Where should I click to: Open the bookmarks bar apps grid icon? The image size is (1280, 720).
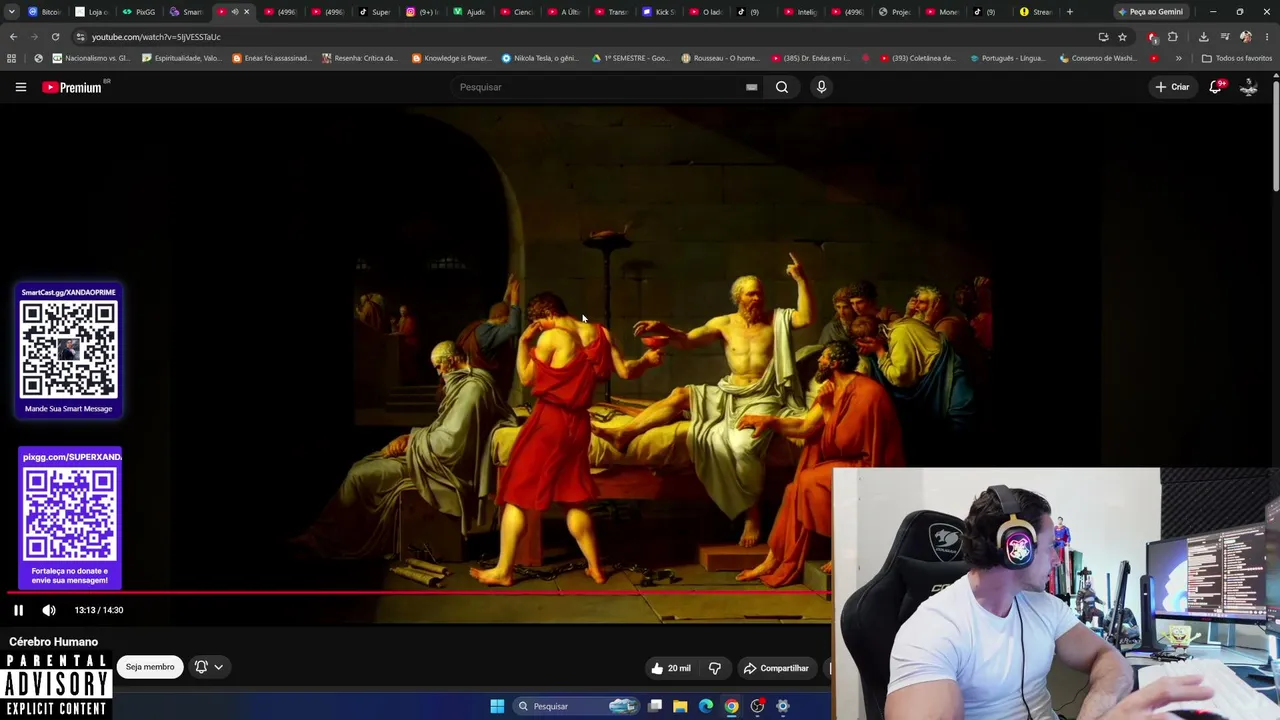click(x=12, y=58)
